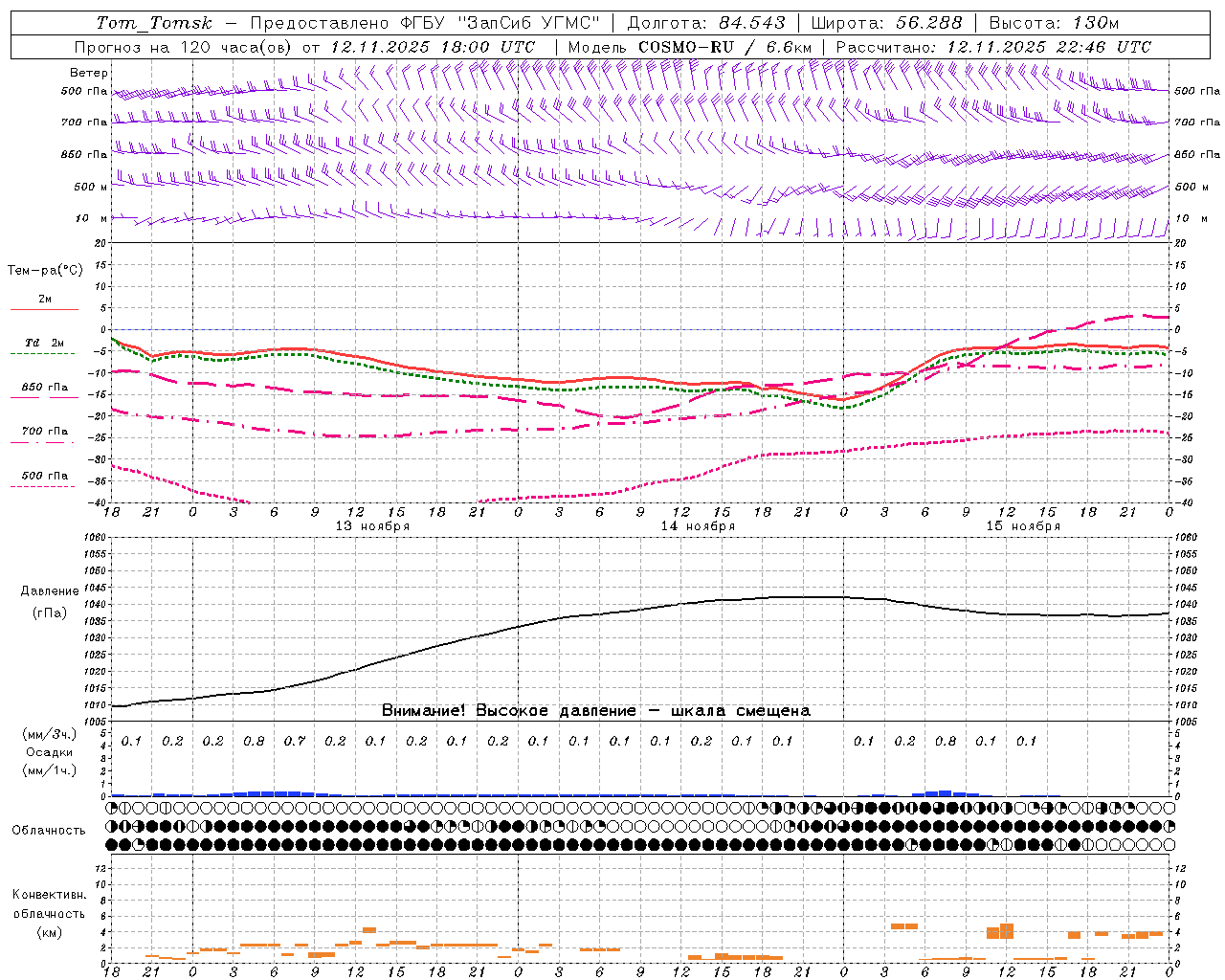Click the elevation text Высота: 130м
This screenshot has width=1225, height=980.
pyautogui.click(x=1054, y=23)
